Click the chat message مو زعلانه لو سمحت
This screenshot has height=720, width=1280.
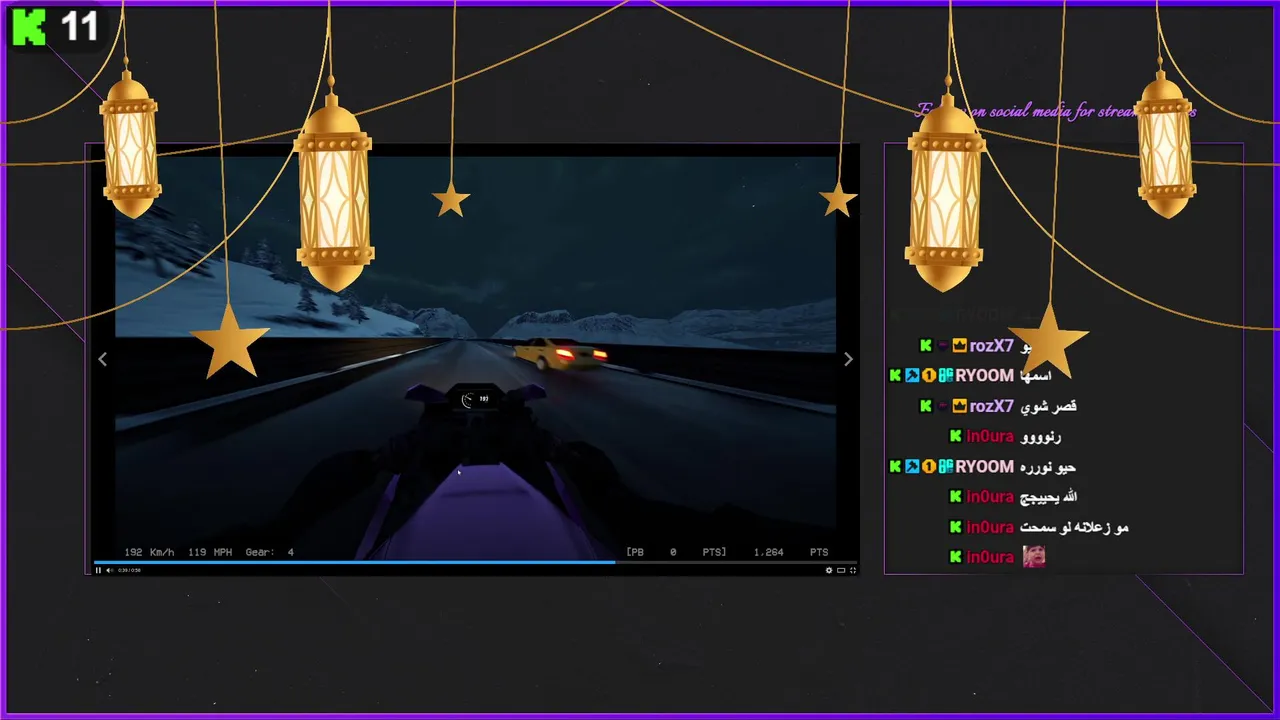[1075, 527]
